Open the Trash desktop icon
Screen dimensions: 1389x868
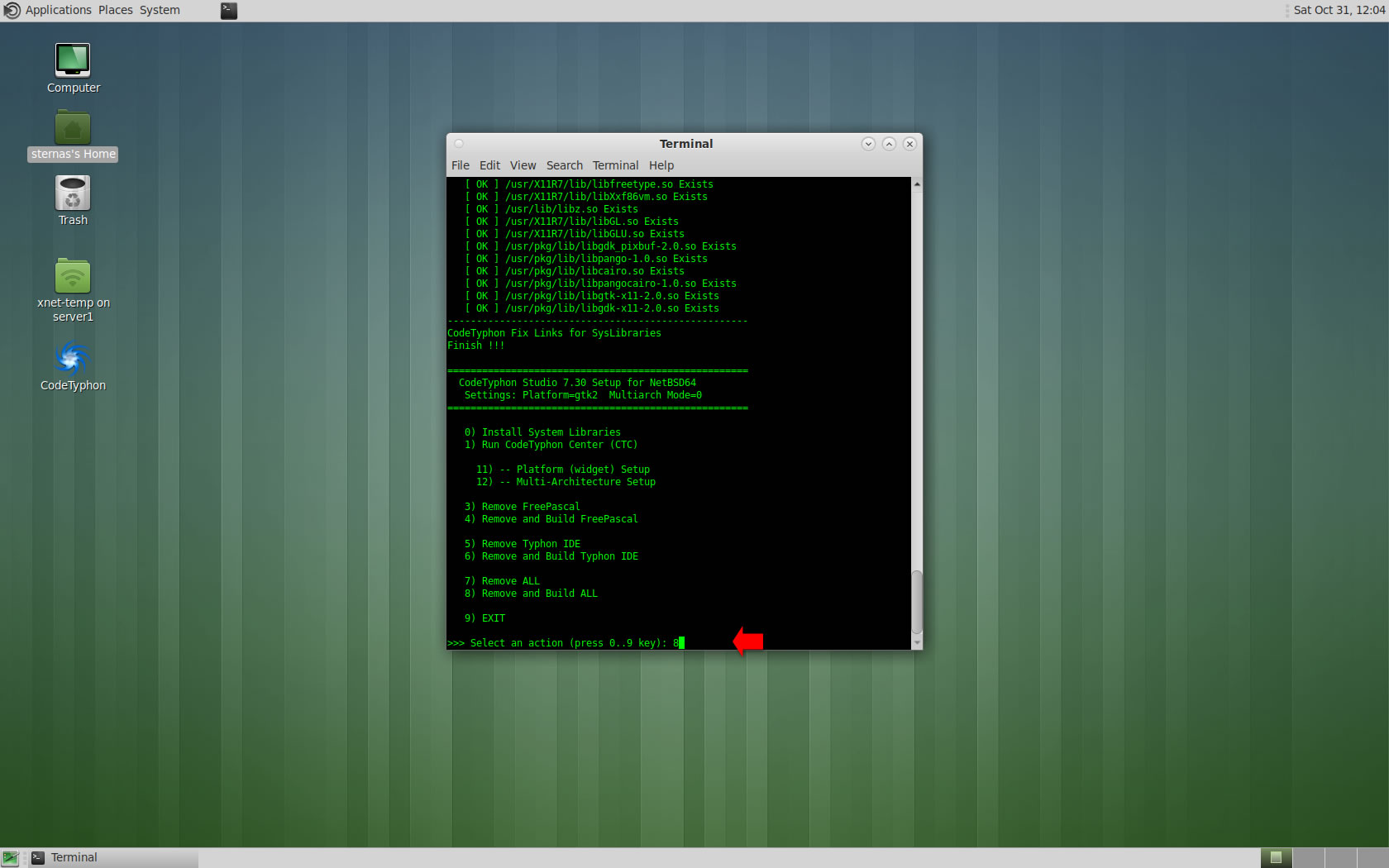pos(73,193)
